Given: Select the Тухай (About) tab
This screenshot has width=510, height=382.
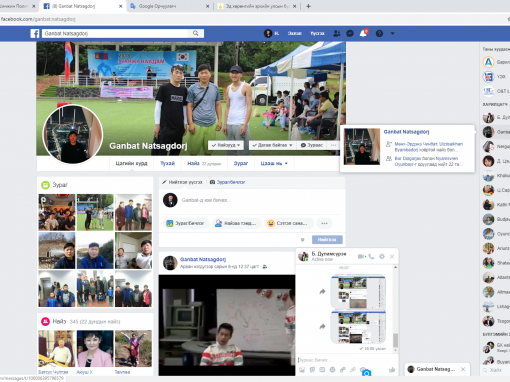Looking at the screenshot, I should [x=167, y=163].
